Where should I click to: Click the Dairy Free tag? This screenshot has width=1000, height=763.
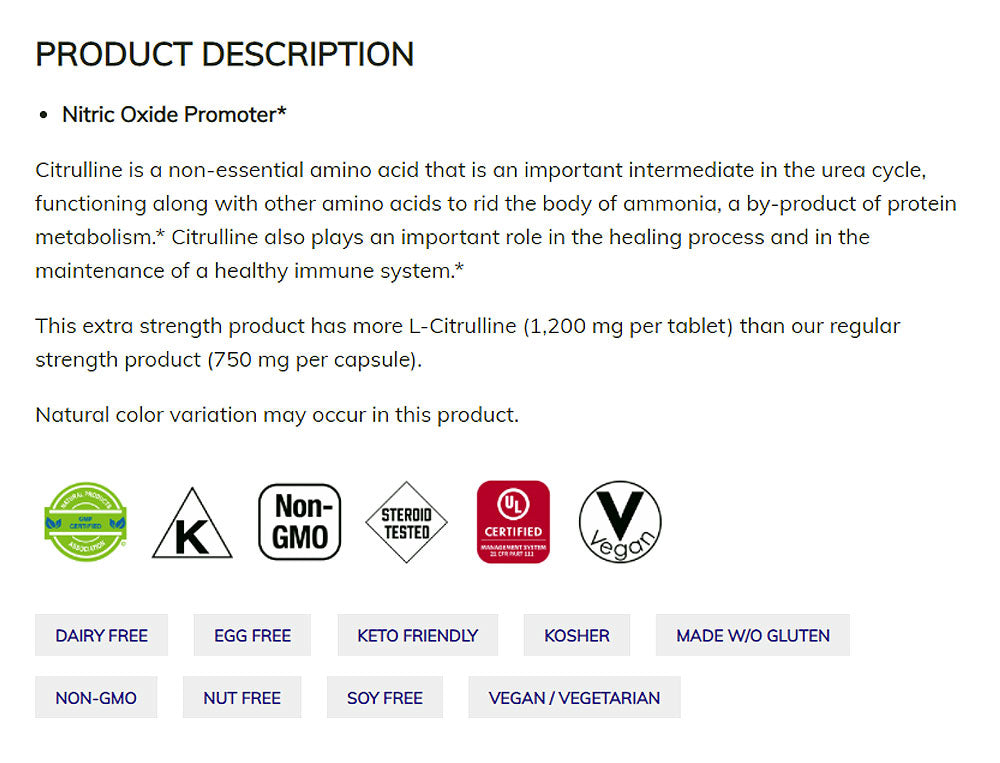(x=101, y=635)
